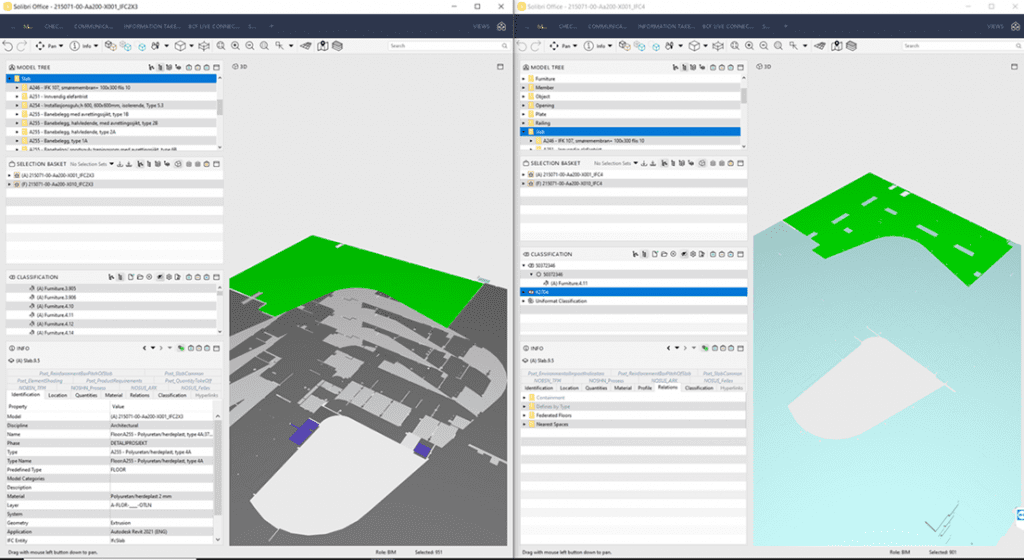Image resolution: width=1024 pixels, height=560 pixels.
Task: Open the Quantities tab in the left Info panel
Action: click(x=86, y=395)
